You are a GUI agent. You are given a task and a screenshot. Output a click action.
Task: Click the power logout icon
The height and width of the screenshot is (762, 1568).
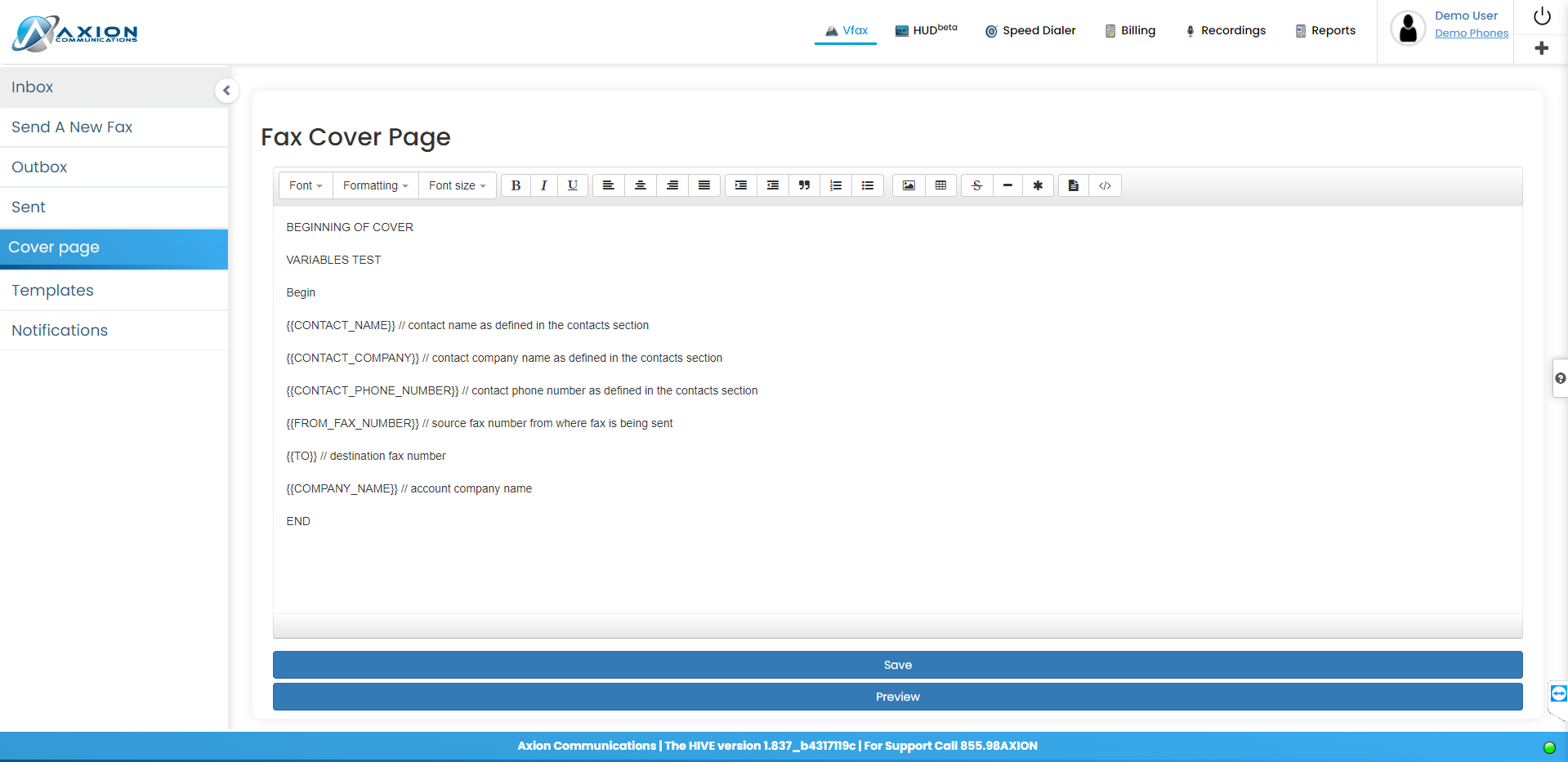coord(1542,16)
